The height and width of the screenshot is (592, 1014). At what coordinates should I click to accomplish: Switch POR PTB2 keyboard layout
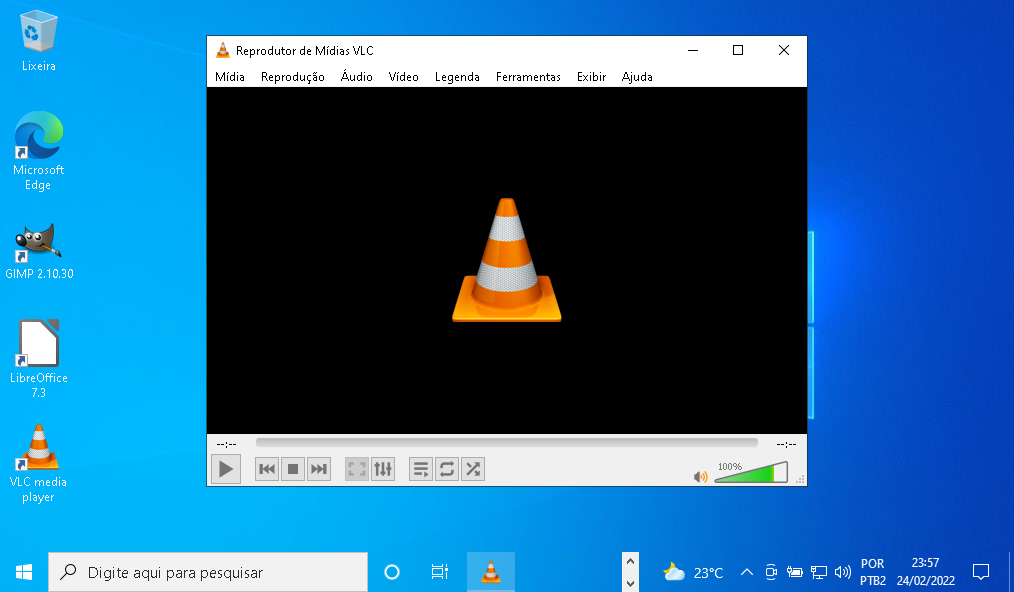pos(873,572)
